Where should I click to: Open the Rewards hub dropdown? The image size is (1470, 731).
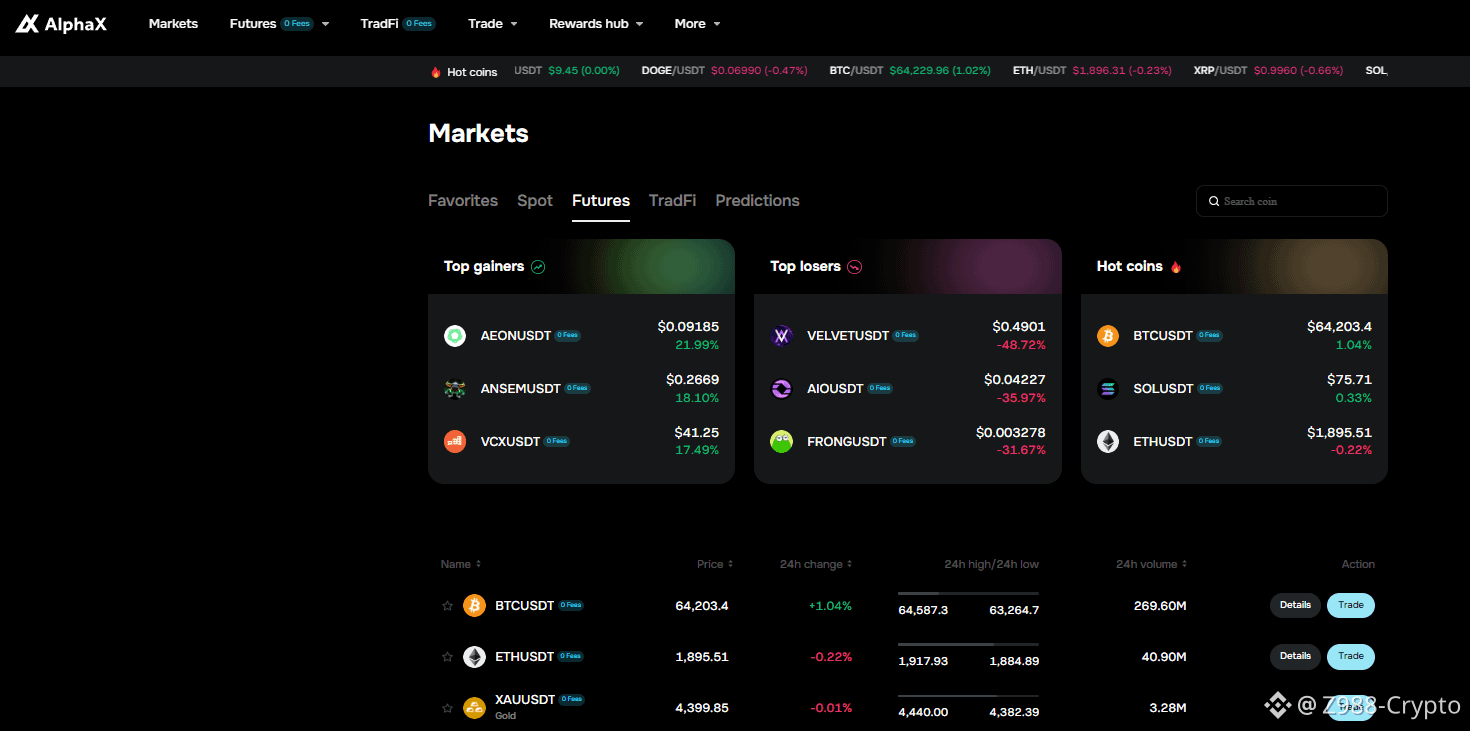[x=596, y=24]
